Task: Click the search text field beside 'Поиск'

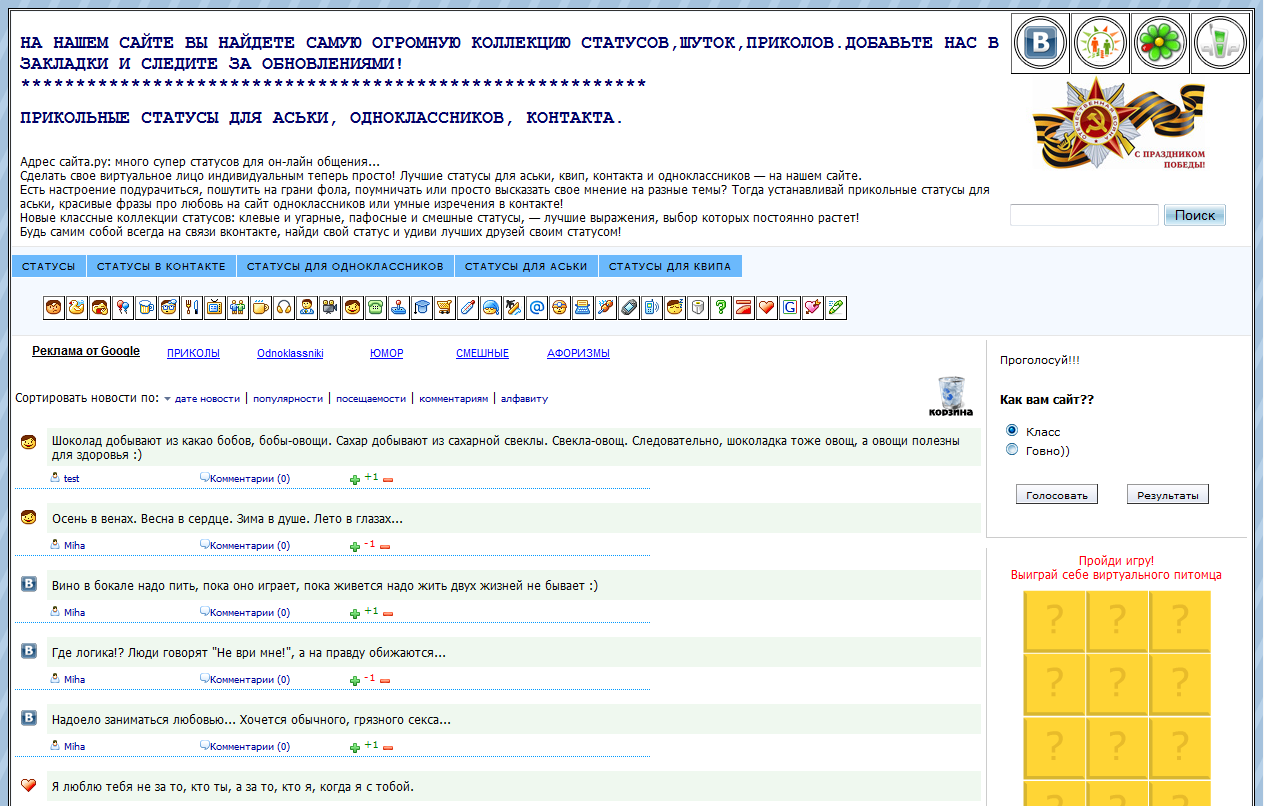Action: point(1084,215)
